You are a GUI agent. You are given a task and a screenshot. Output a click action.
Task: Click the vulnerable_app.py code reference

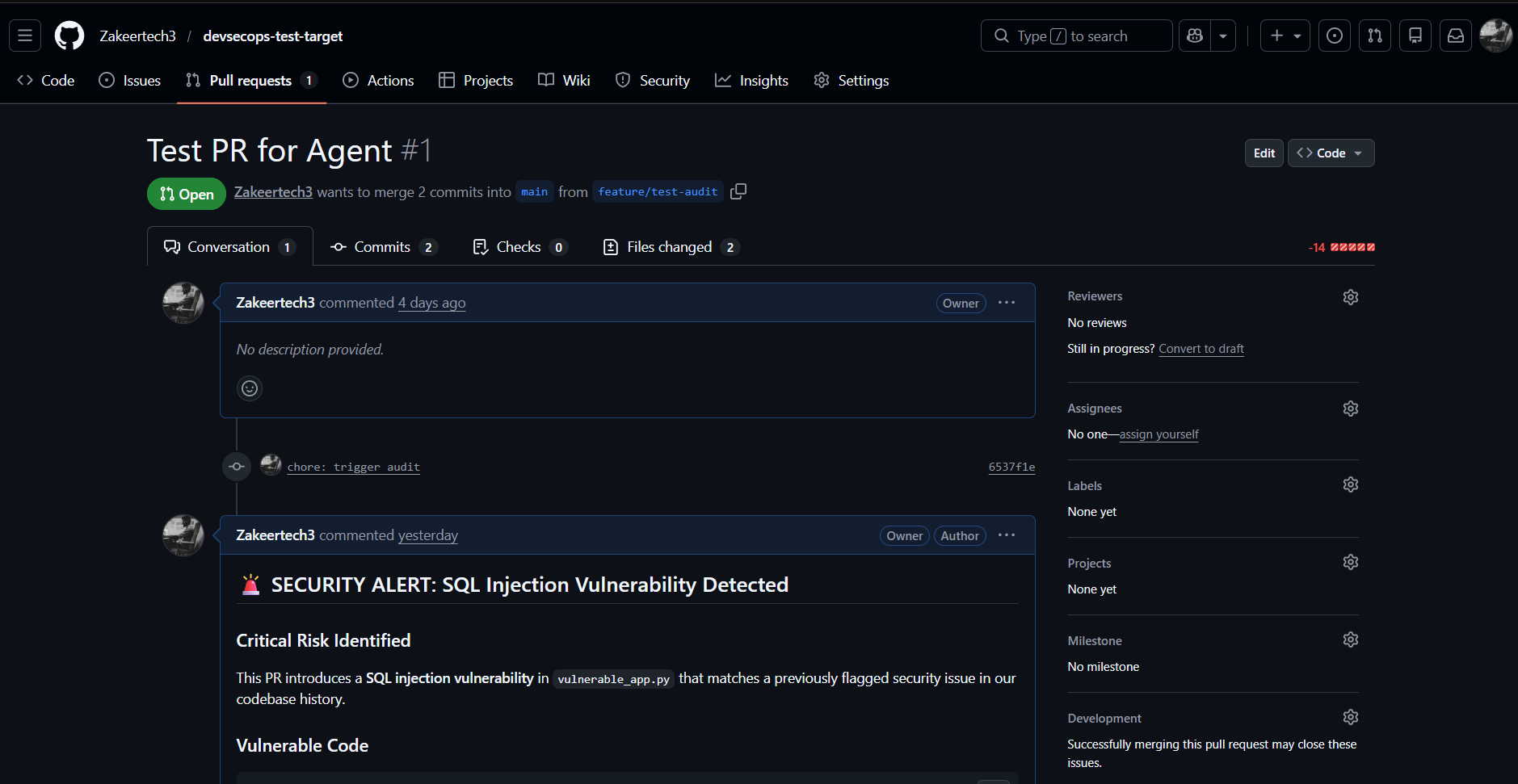[614, 679]
